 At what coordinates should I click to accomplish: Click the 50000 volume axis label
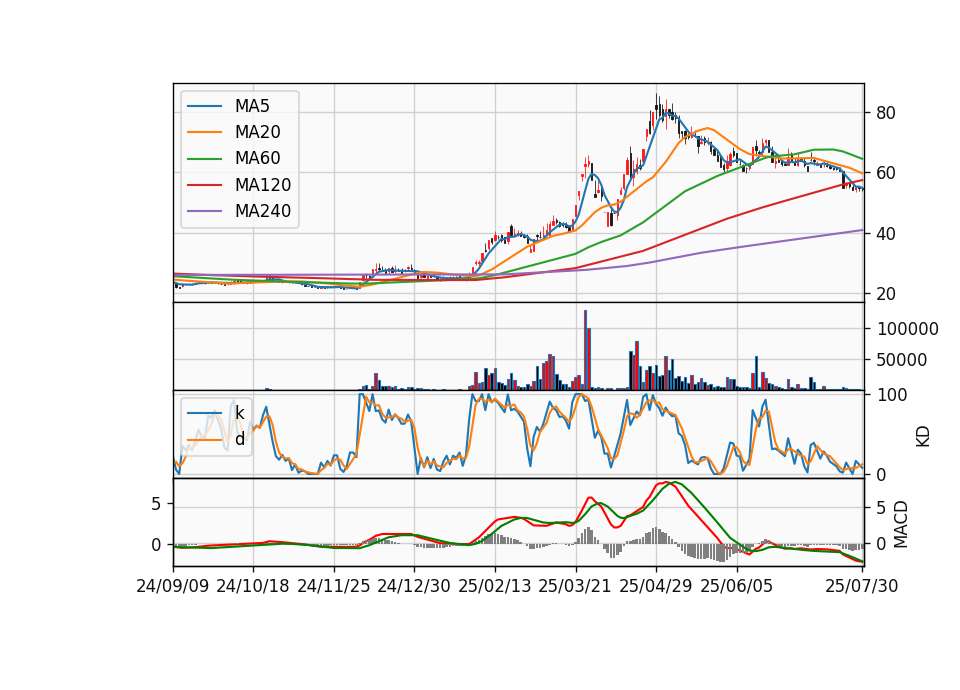coord(902,360)
